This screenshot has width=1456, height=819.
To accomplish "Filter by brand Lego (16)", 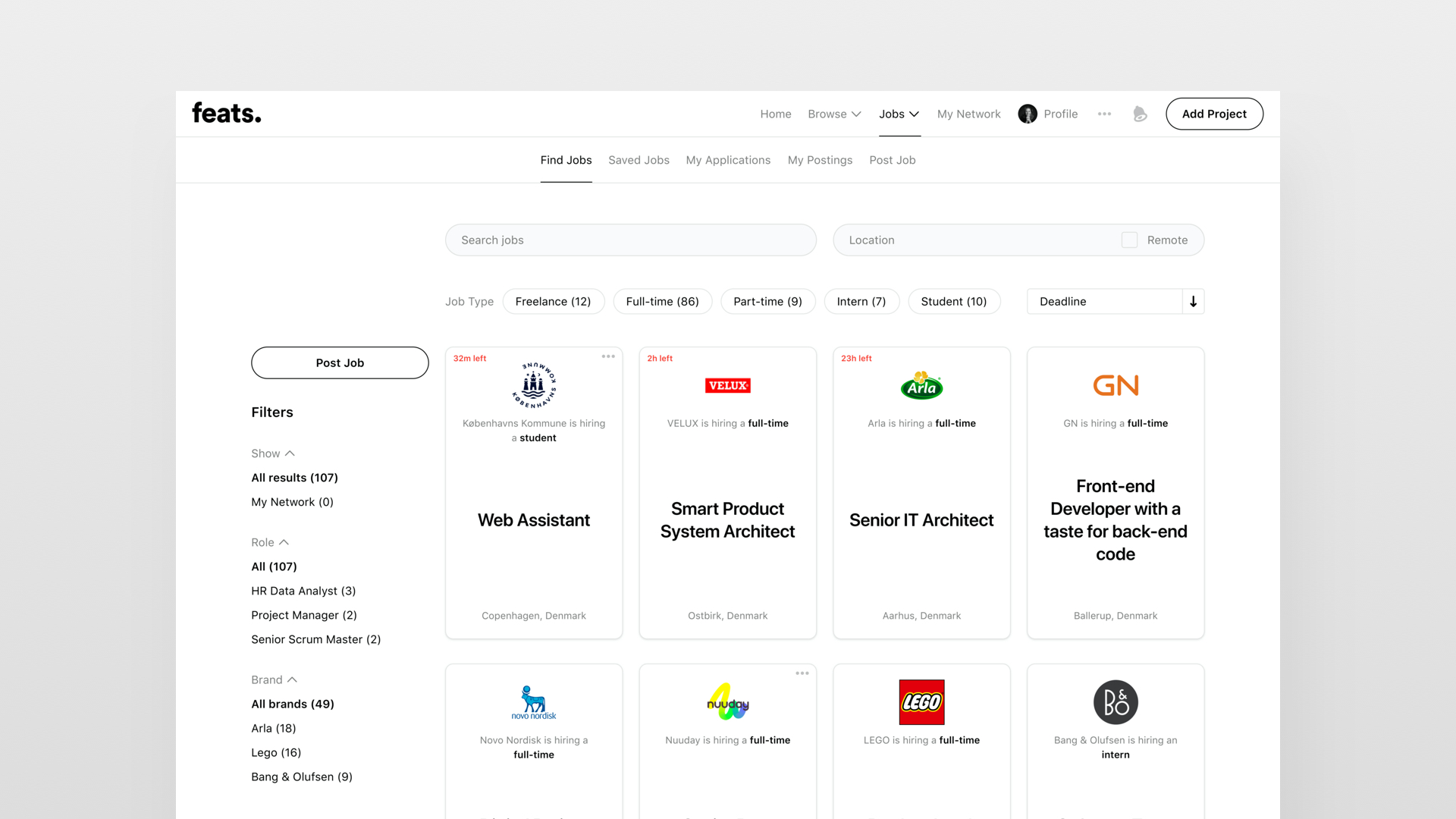I will (276, 752).
